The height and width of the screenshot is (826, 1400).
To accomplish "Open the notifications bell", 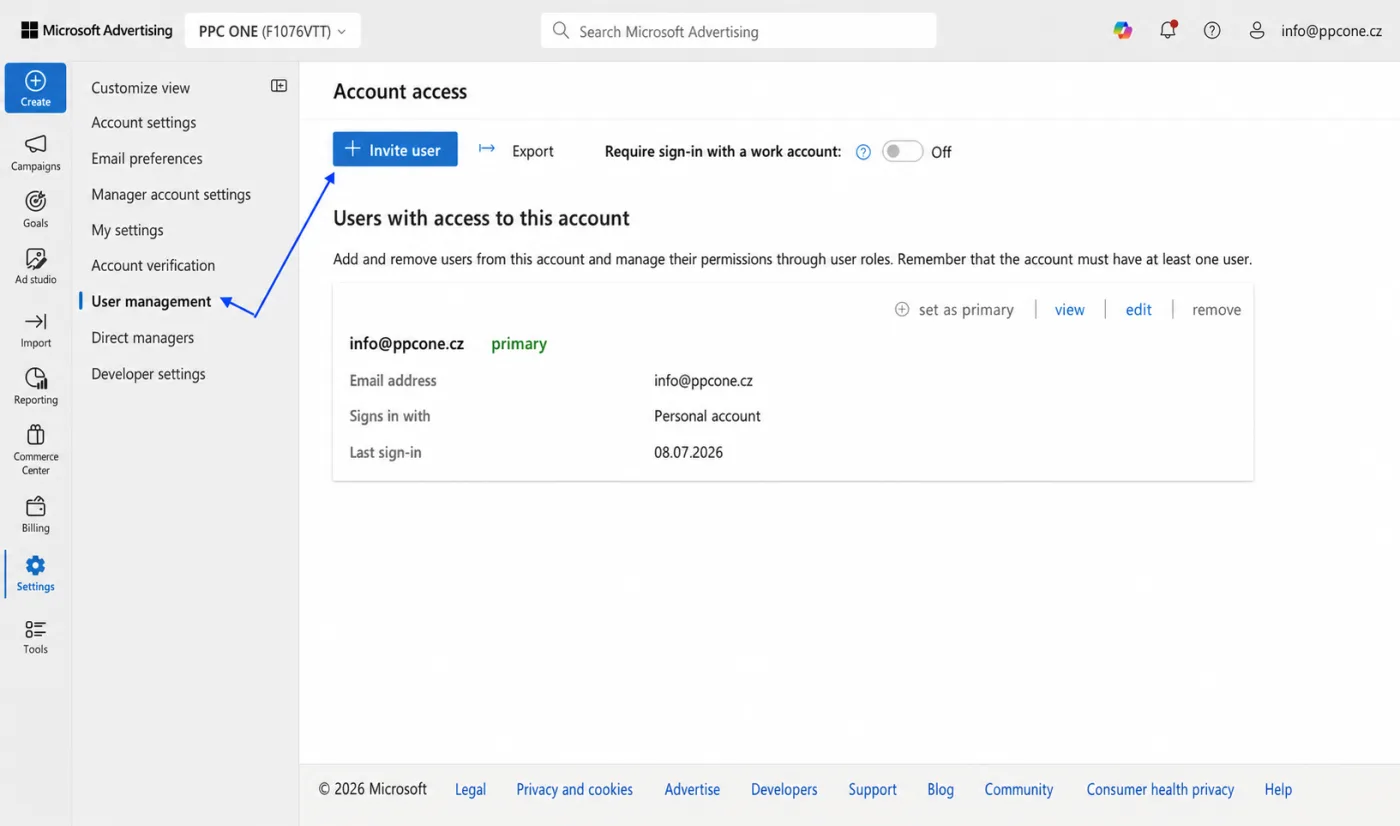I will (x=1167, y=31).
